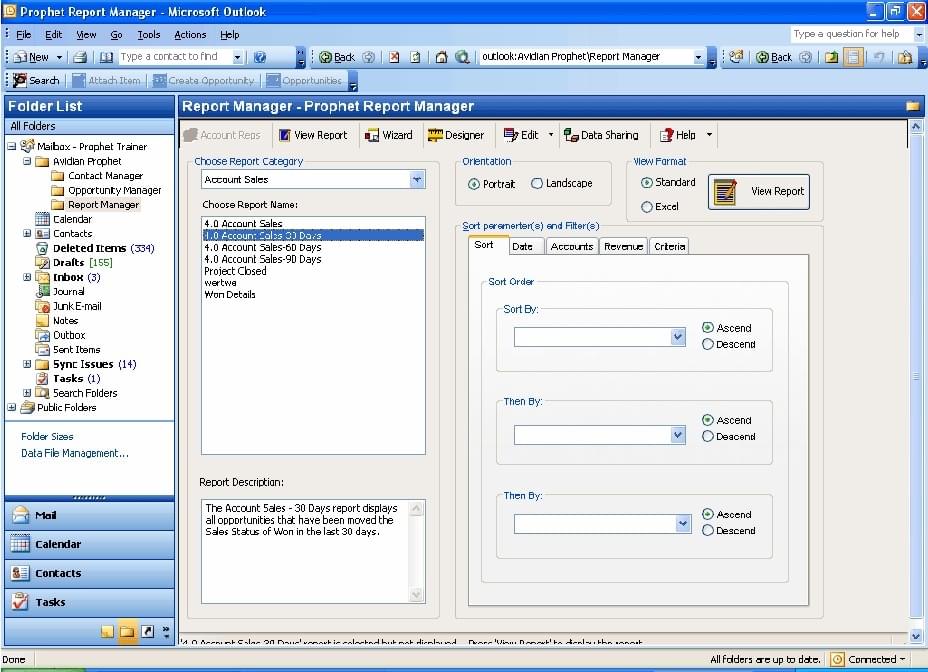Open Data File Management link
This screenshot has height=672, width=928.
[x=75, y=453]
